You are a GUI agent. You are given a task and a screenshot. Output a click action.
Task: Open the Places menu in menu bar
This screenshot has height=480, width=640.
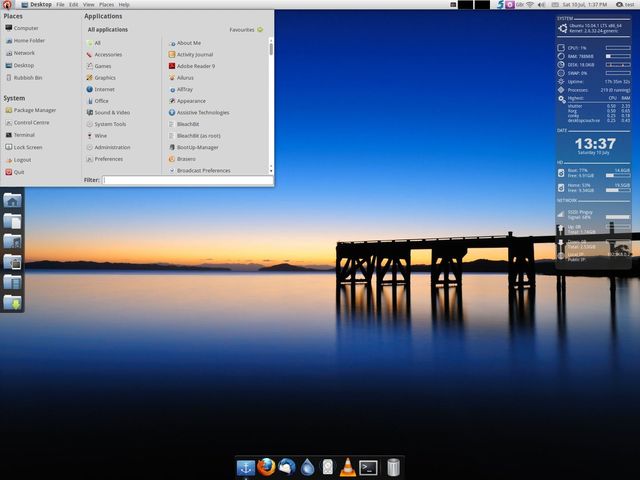pyautogui.click(x=106, y=5)
